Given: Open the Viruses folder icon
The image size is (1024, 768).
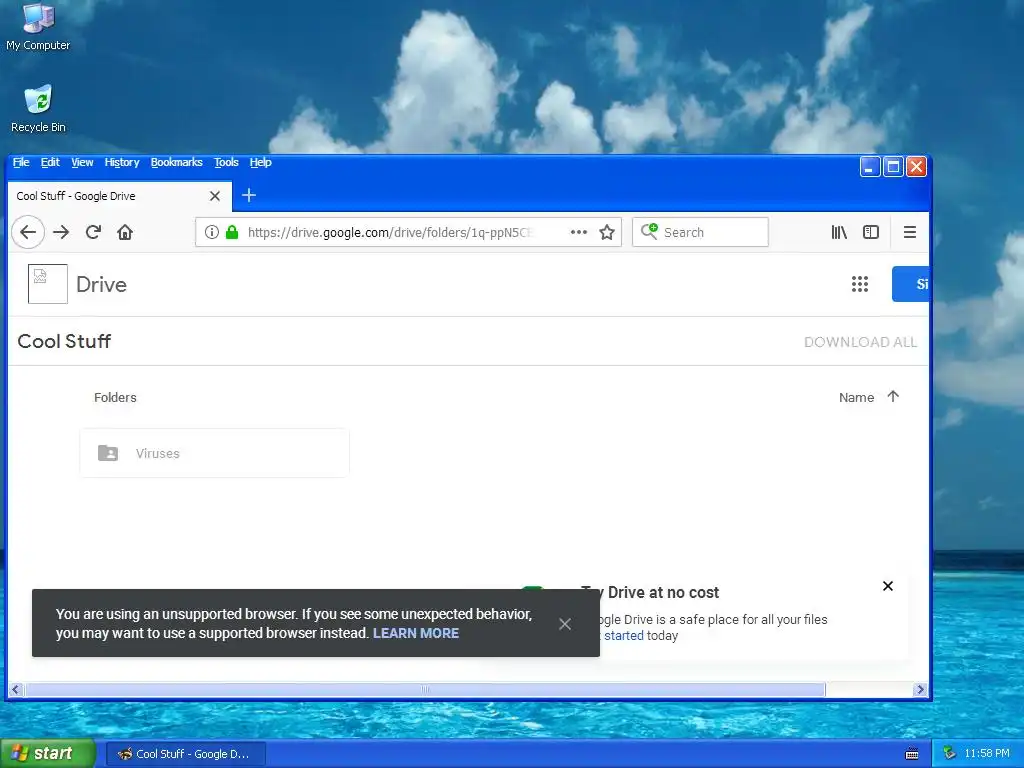Looking at the screenshot, I should pos(108,453).
